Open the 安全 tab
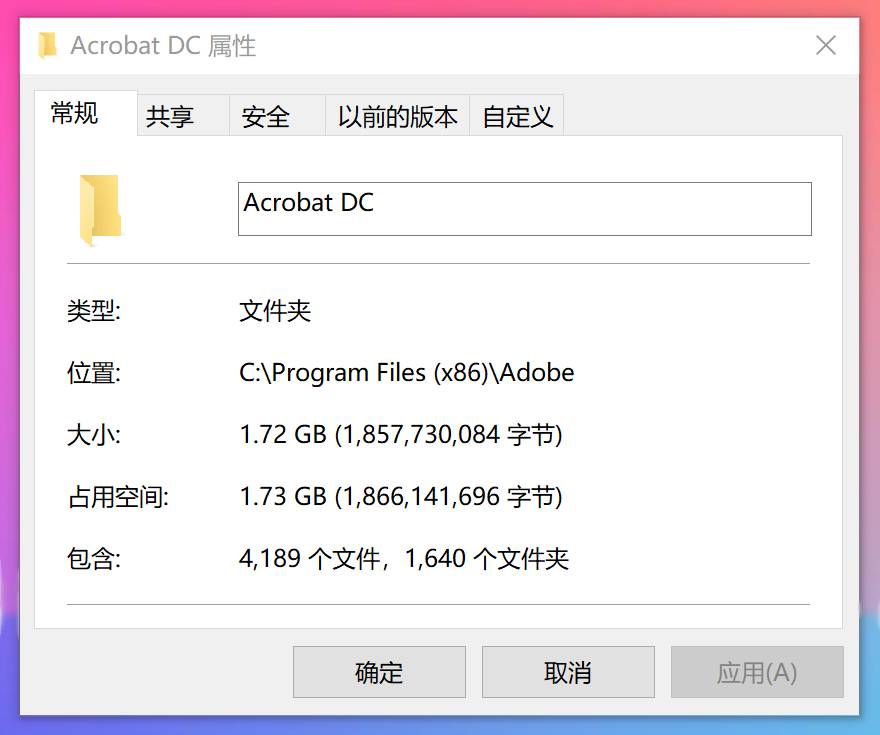 point(265,114)
